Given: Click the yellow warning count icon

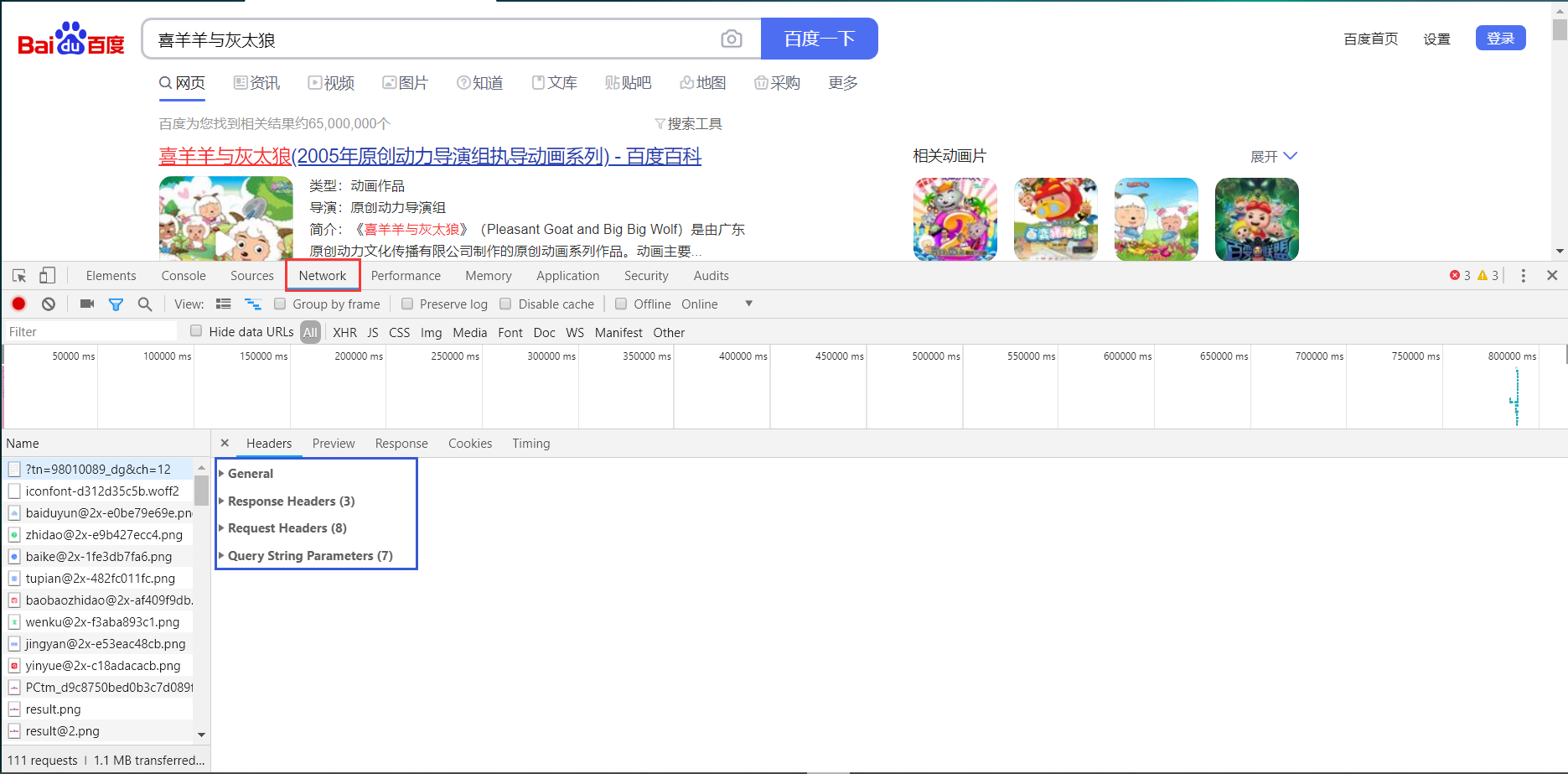Looking at the screenshot, I should click(x=1483, y=275).
